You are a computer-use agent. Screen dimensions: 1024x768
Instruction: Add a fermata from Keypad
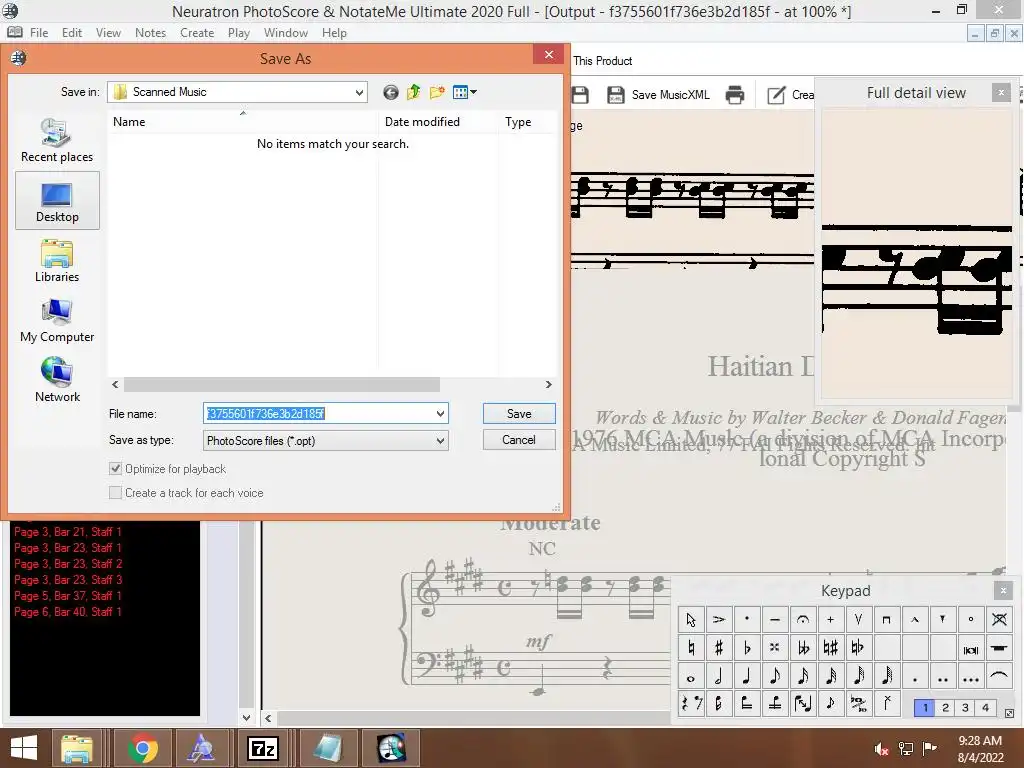(803, 619)
